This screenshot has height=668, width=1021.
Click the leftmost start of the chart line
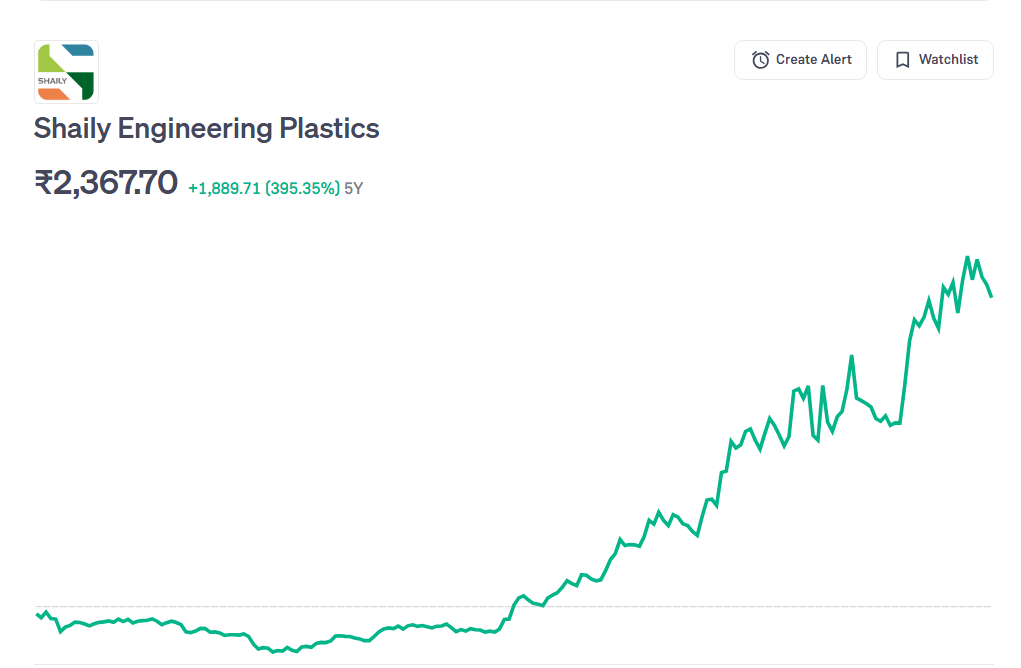point(37,614)
